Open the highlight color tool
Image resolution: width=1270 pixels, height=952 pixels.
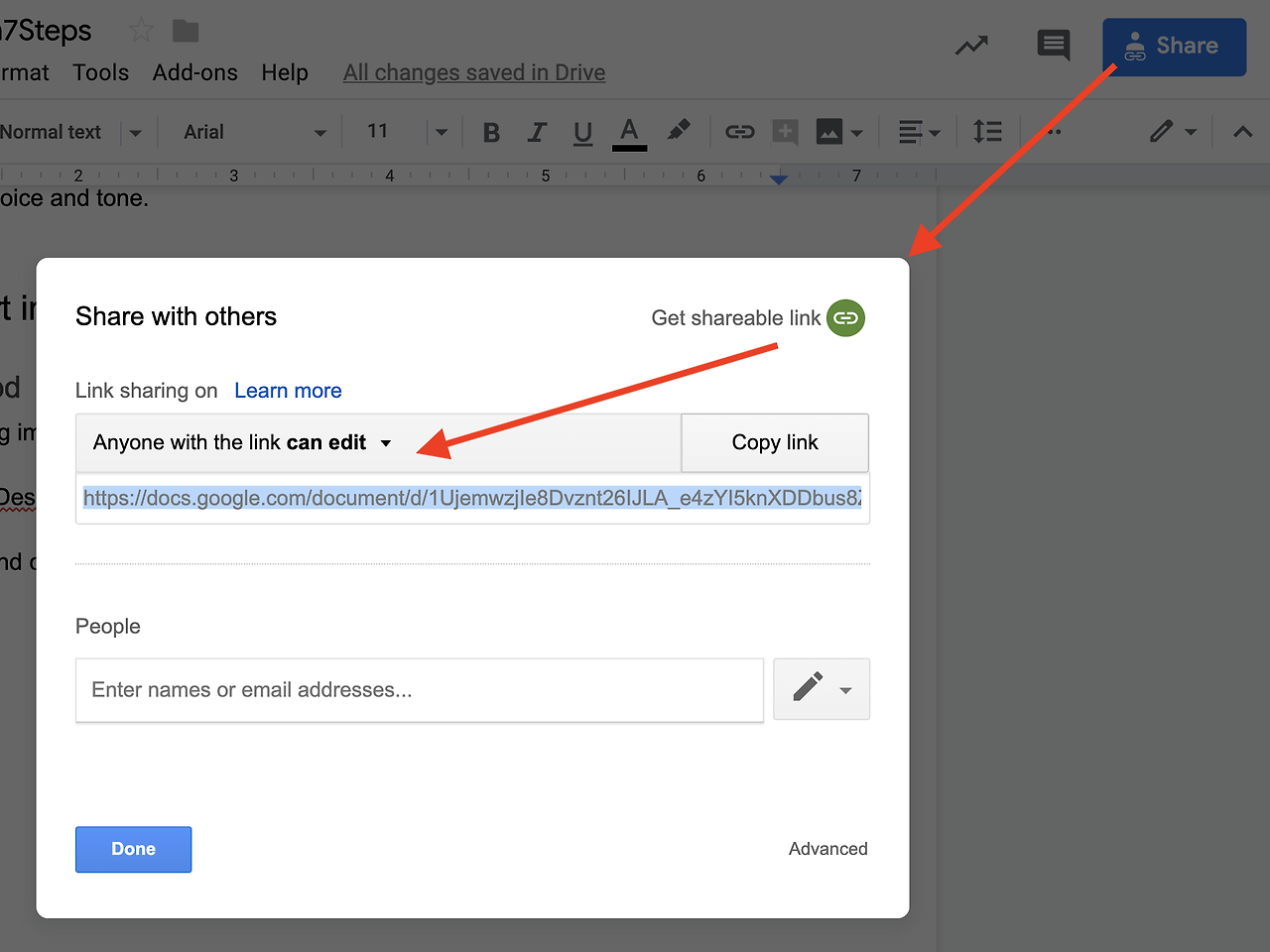coord(679,130)
